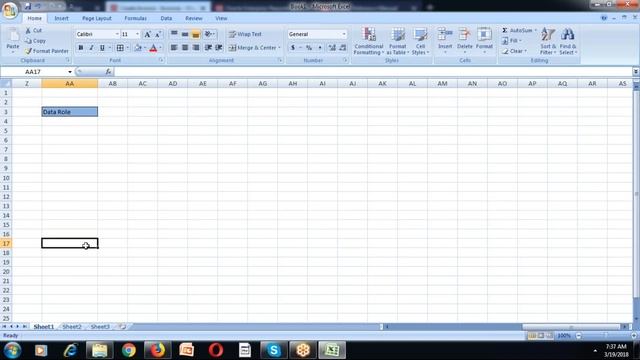Set Top Align for cell
Image resolution: width=640 pixels, height=360 pixels.
[x=174, y=34]
